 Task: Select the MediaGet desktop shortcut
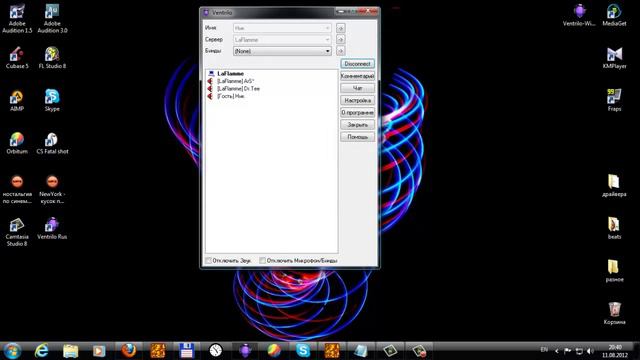click(x=614, y=15)
